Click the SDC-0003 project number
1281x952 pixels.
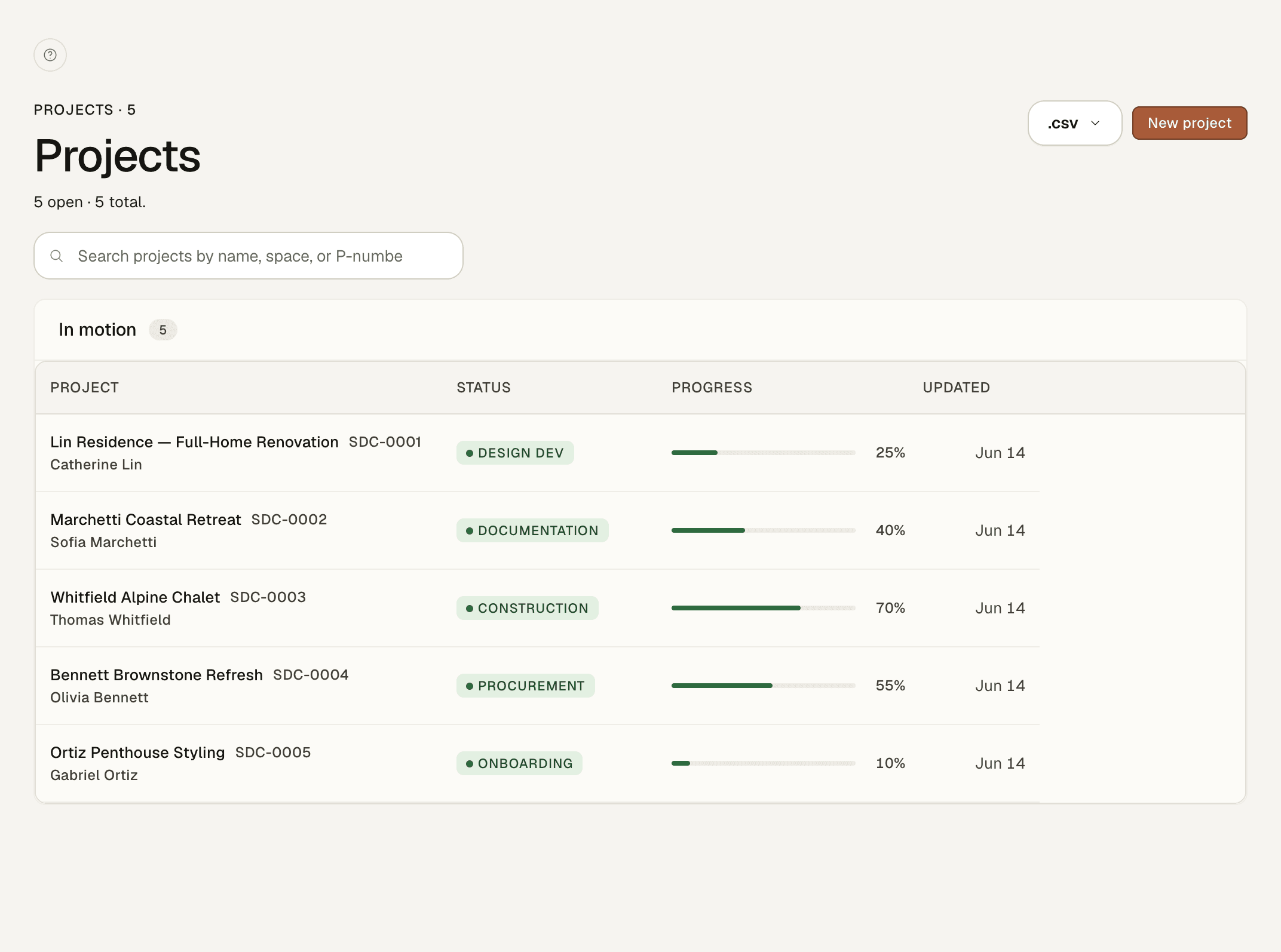[268, 597]
